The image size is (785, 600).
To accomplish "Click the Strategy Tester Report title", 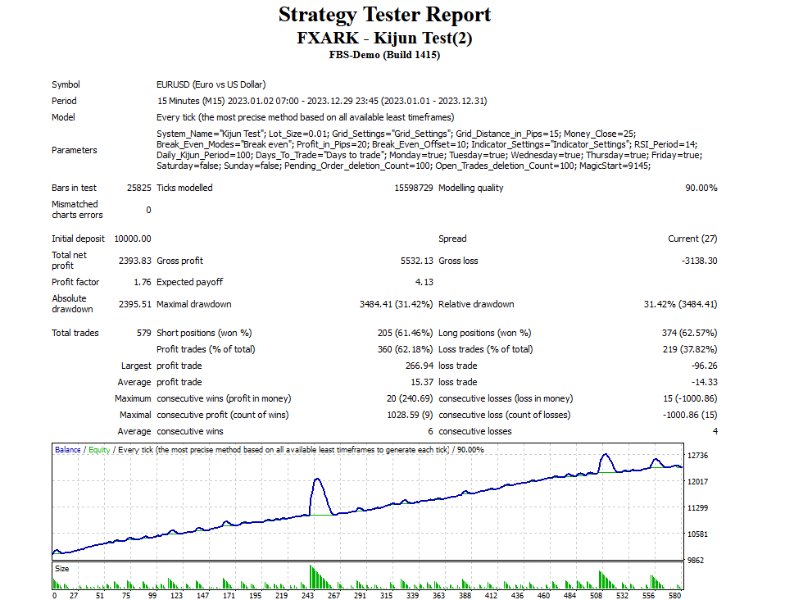I will click(x=384, y=15).
